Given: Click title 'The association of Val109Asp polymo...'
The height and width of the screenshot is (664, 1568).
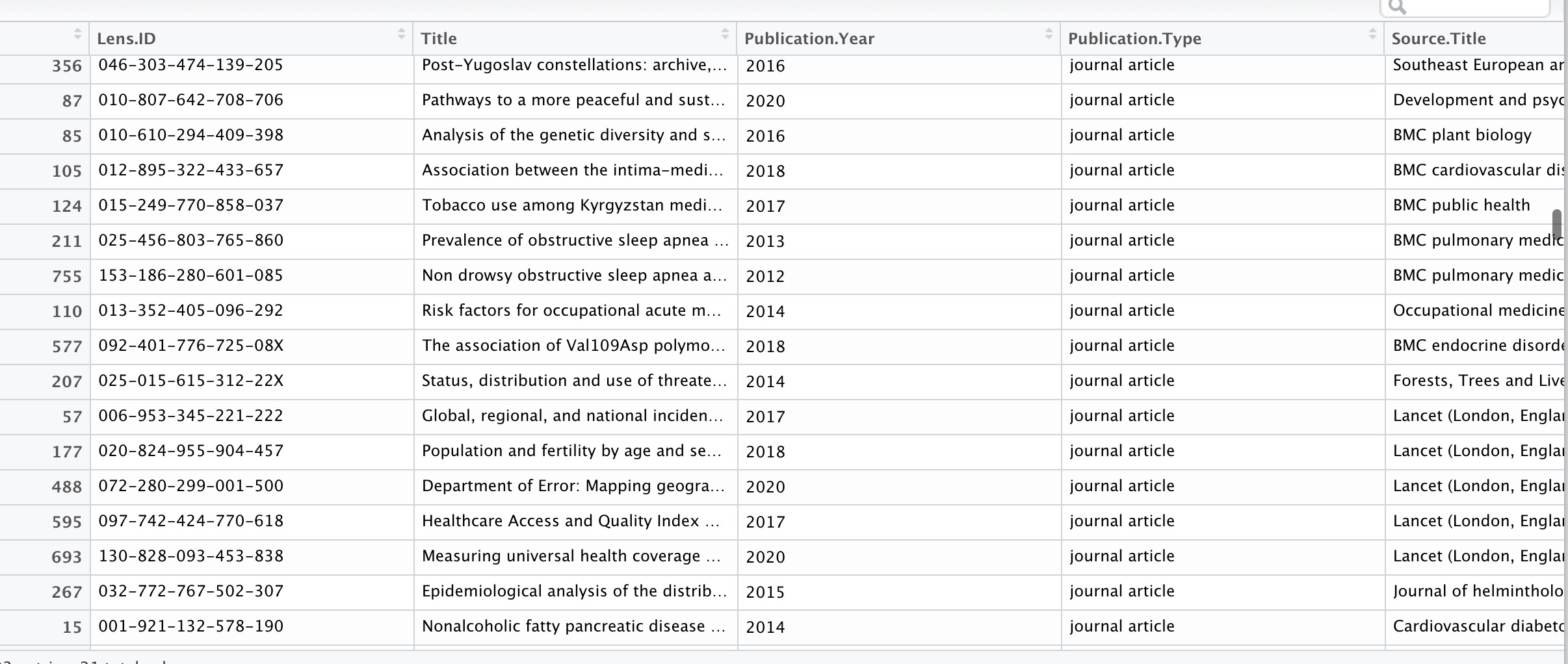Looking at the screenshot, I should [573, 346].
